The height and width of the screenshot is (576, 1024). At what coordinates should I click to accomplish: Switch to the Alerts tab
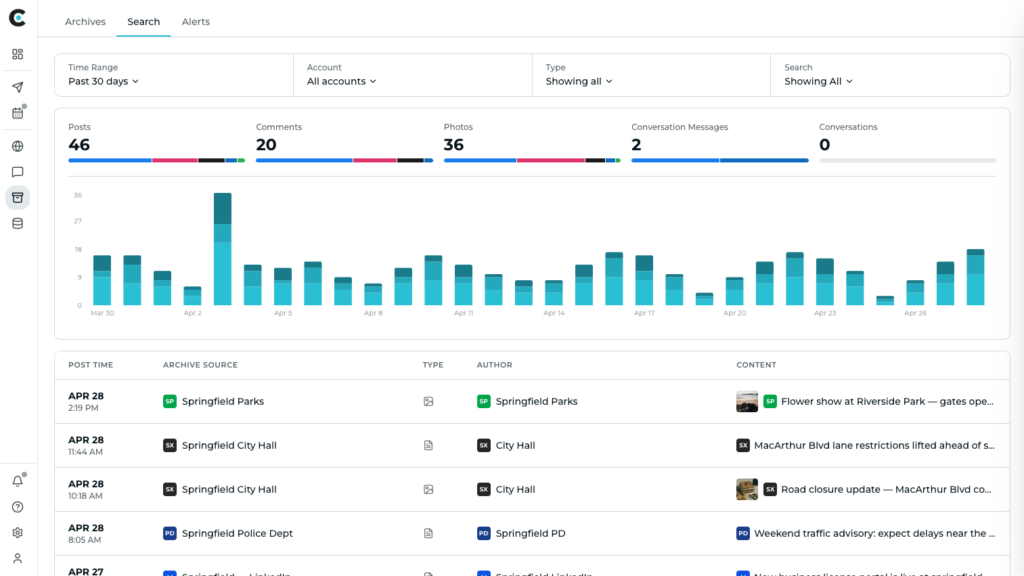(x=196, y=22)
